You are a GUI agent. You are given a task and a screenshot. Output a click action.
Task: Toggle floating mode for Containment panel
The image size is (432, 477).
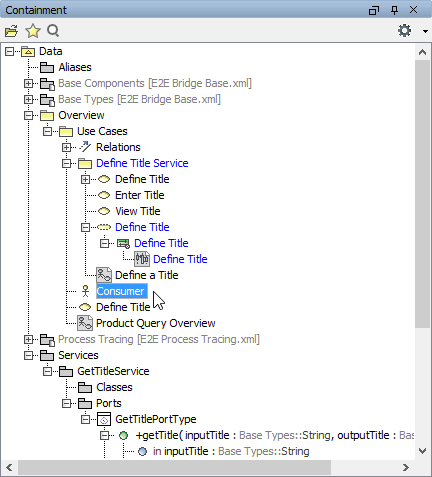tap(374, 10)
